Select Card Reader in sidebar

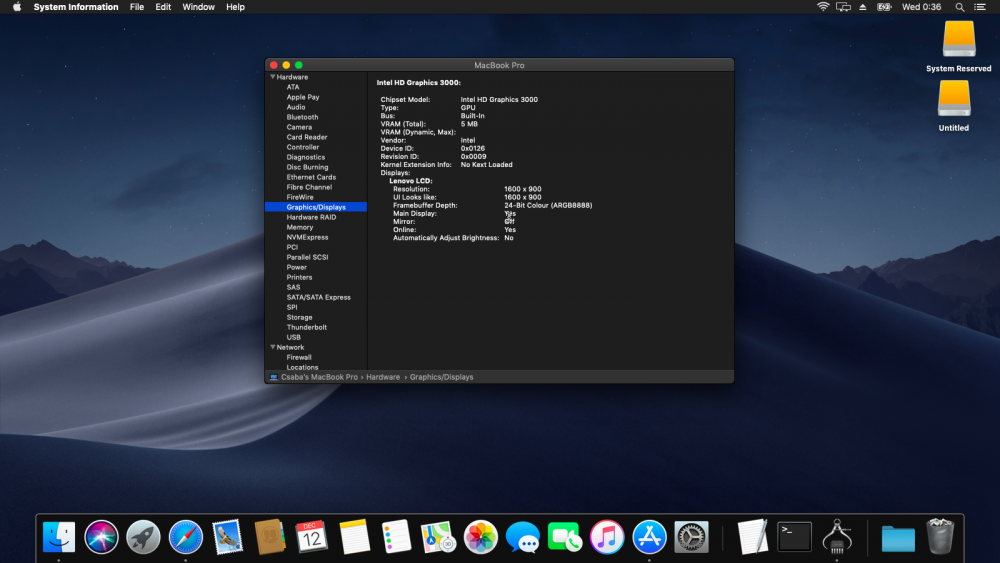pyautogui.click(x=307, y=137)
